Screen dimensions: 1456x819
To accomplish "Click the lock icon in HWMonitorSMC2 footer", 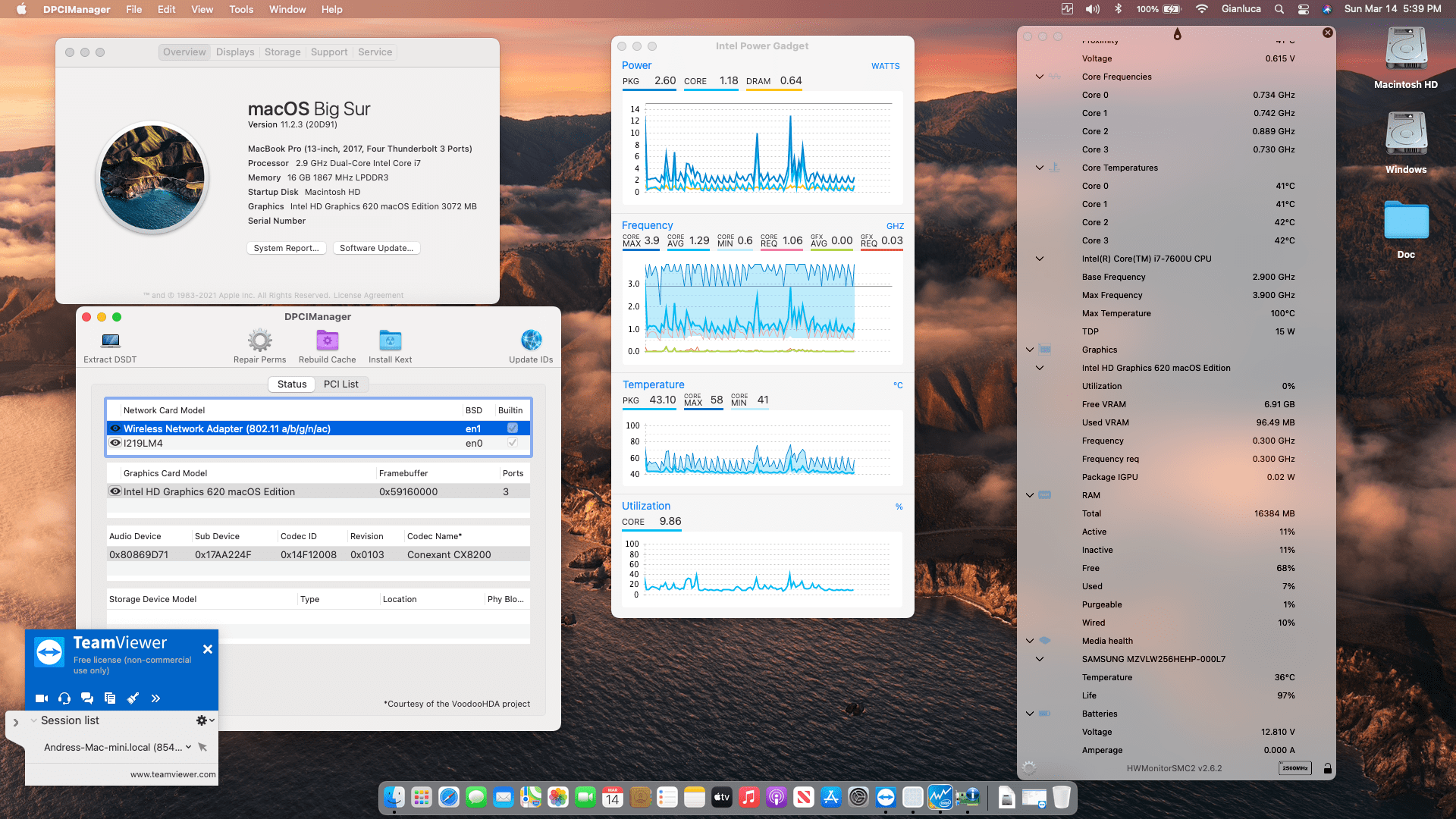I will (x=1327, y=768).
